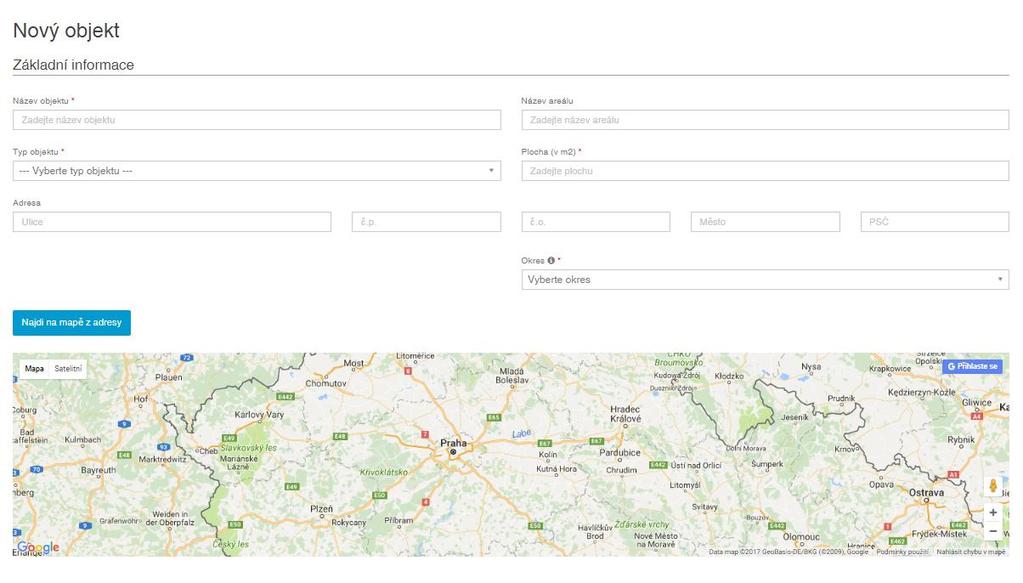Image resolution: width=1023 pixels, height=583 pixels.
Task: Click the Opava label on the map
Action: coord(881,485)
